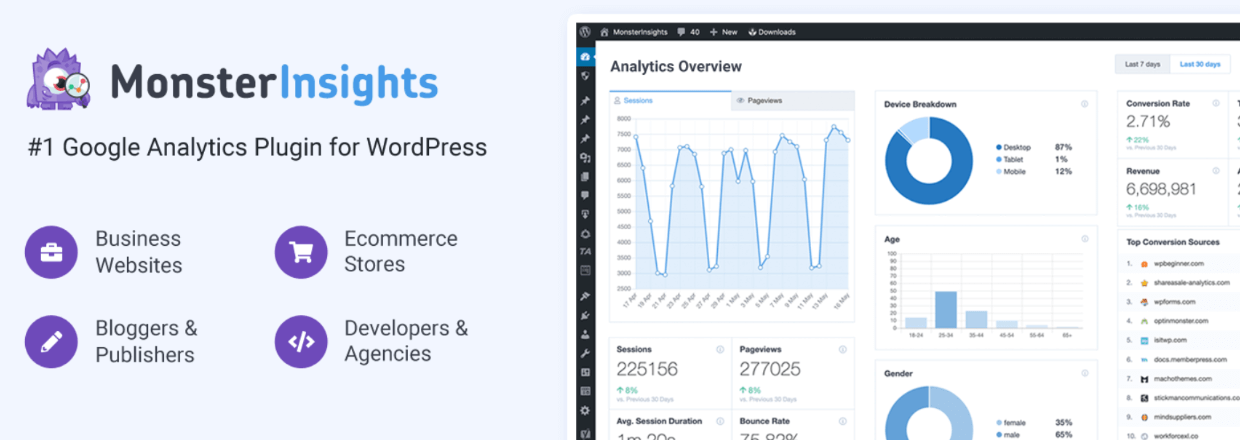Click the Bounce Rate info icon
Viewport: 1240px width, 440px height.
pos(843,421)
